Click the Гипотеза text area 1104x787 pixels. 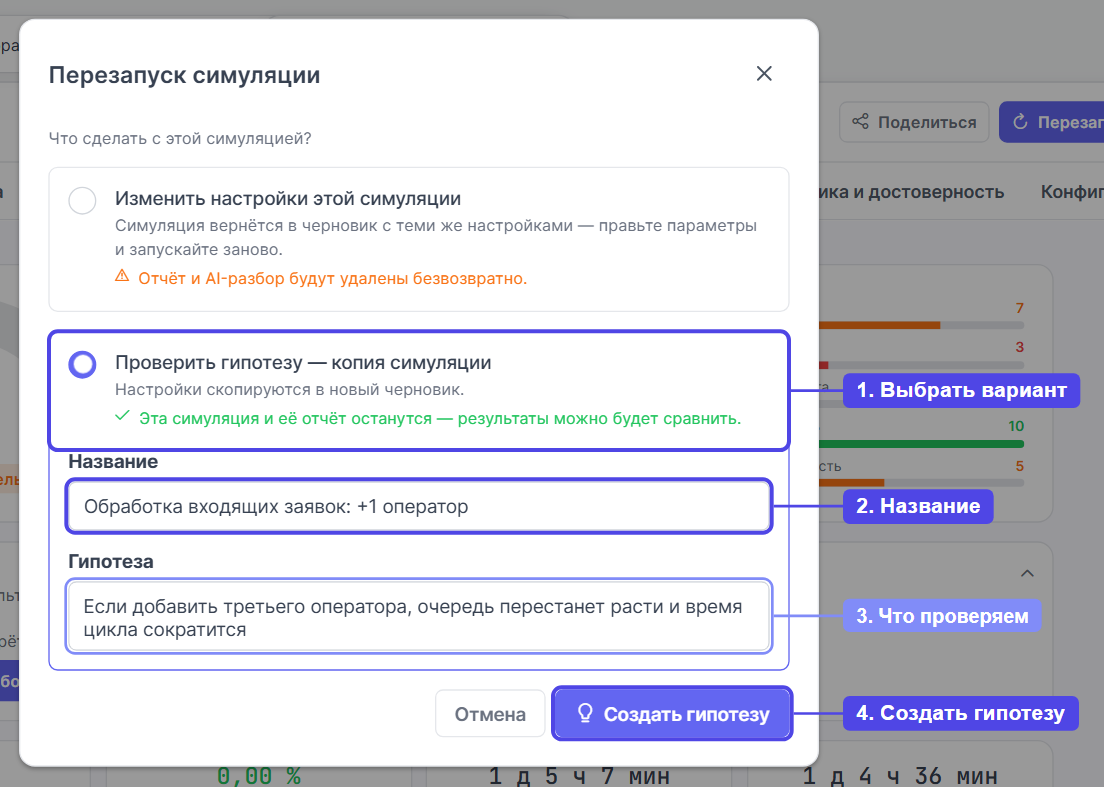[419, 617]
